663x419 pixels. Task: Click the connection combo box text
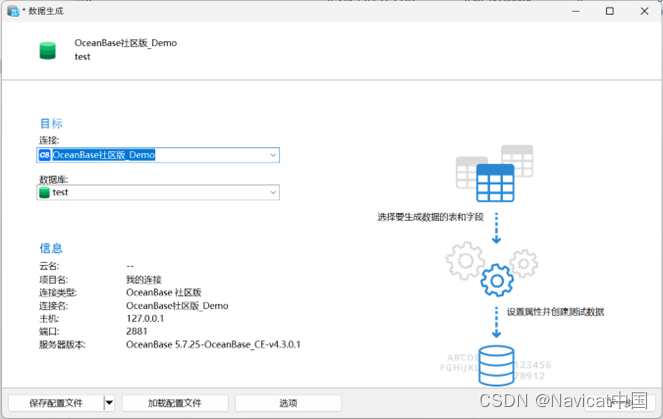(x=104, y=155)
